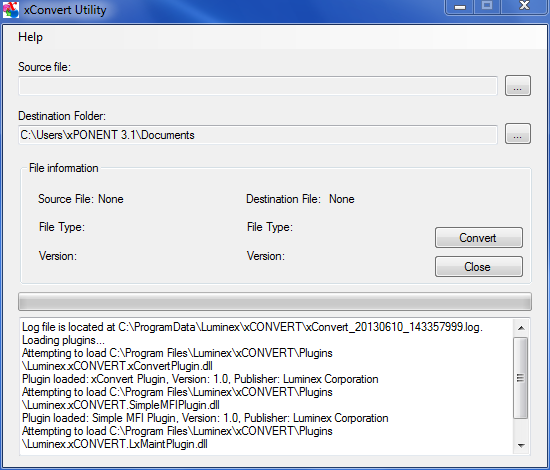Click the 'Source file:' label
This screenshot has height=470, width=550.
(45, 67)
